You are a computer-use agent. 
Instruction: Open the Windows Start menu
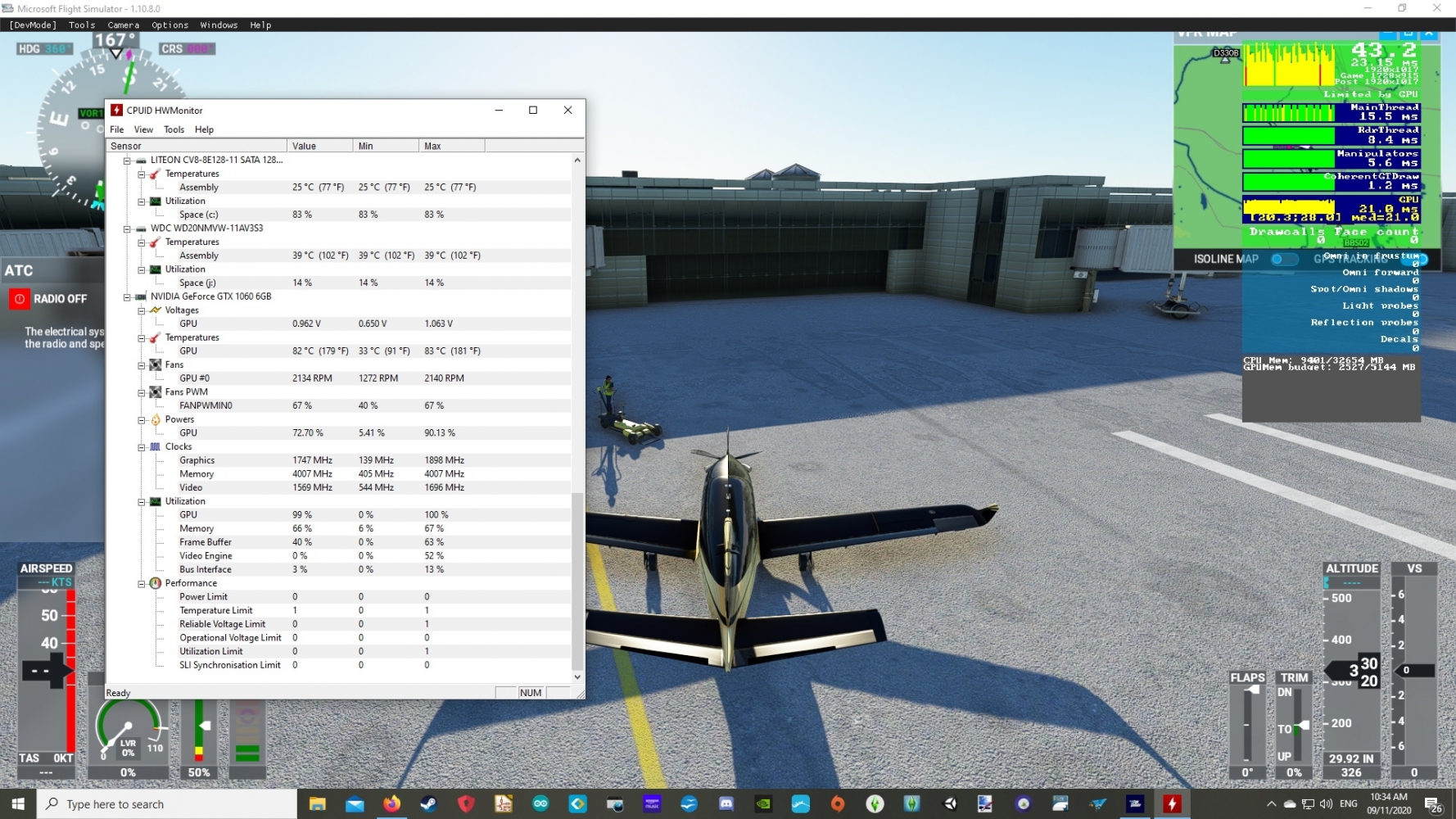tap(18, 804)
